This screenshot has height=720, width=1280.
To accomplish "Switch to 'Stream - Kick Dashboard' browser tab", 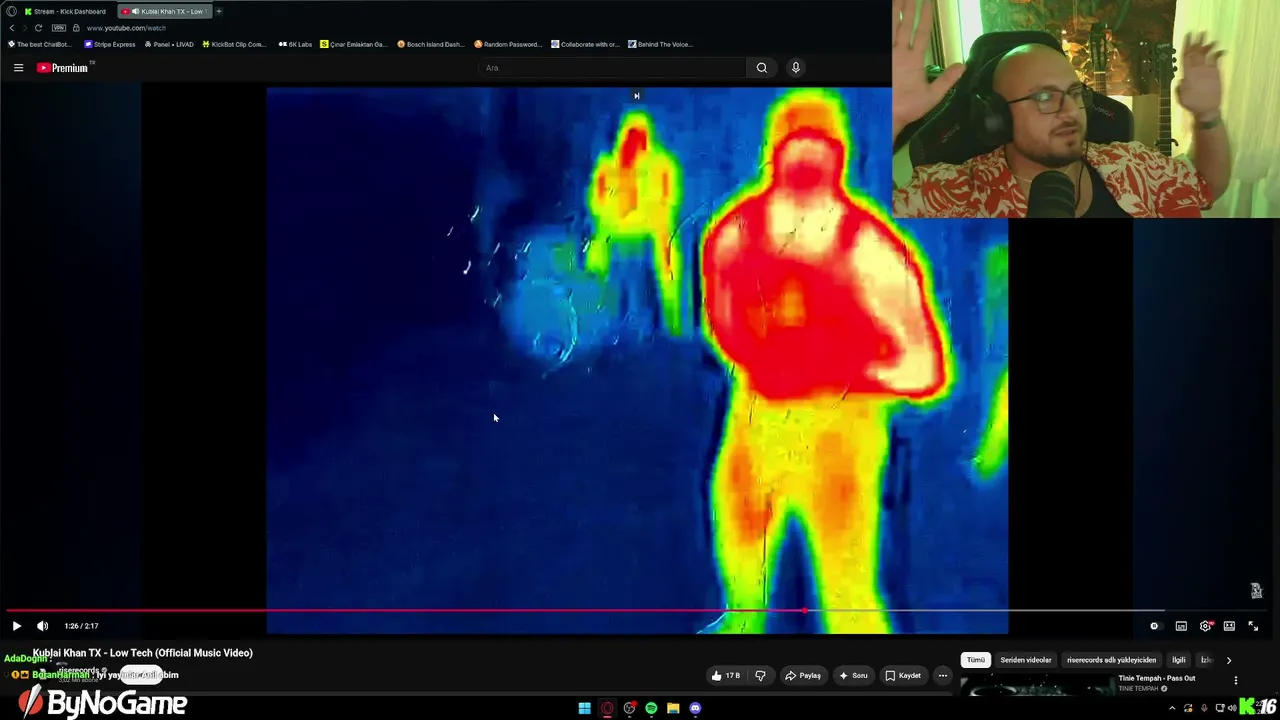I will (65, 11).
